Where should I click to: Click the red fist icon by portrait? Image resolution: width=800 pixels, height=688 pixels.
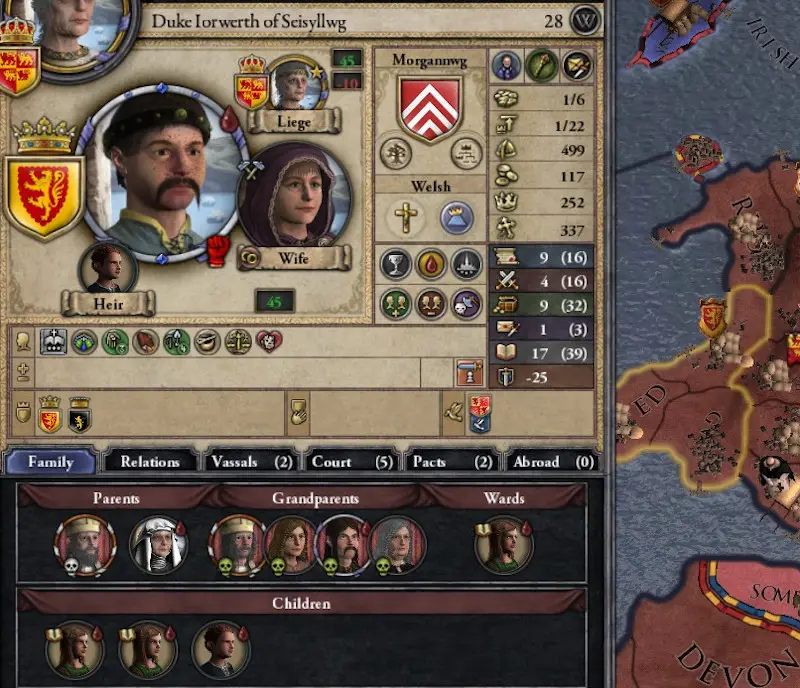[218, 251]
